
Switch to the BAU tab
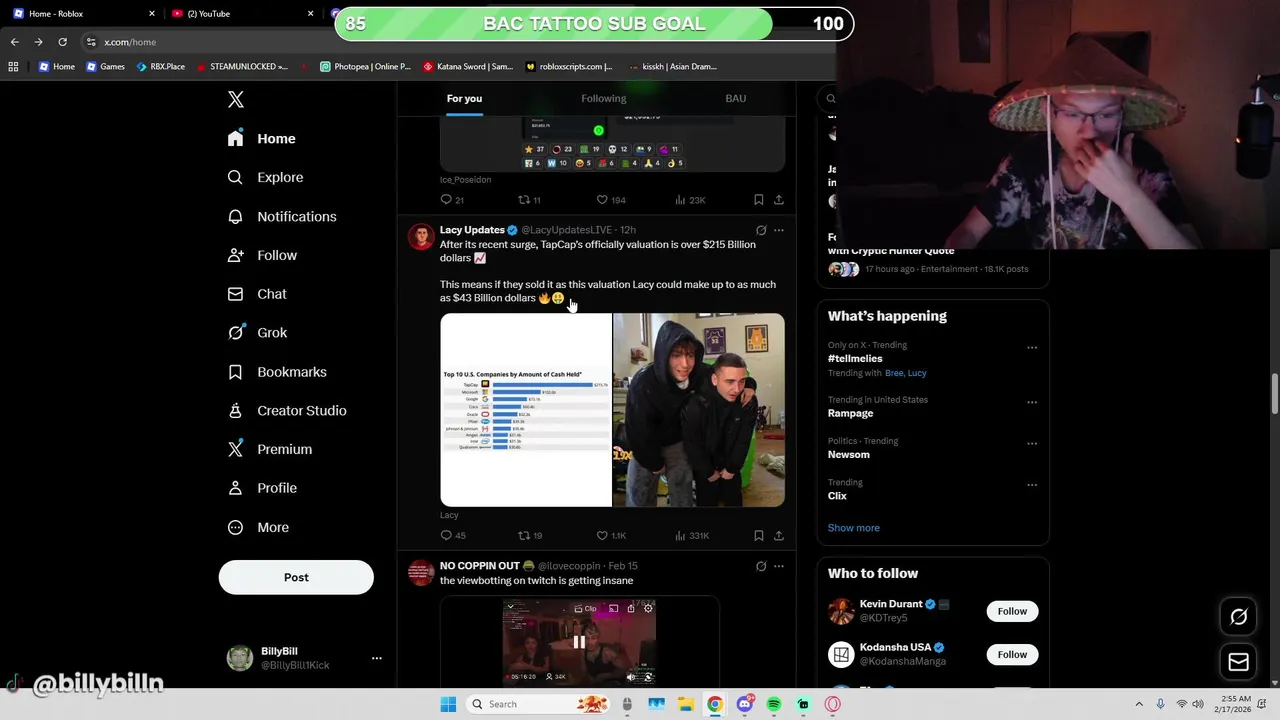coord(736,98)
